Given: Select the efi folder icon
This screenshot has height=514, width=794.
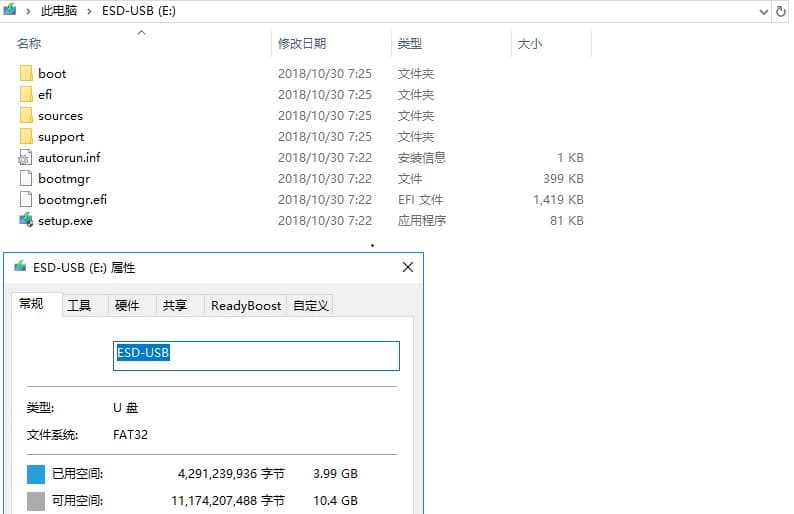Looking at the screenshot, I should click(26, 94).
